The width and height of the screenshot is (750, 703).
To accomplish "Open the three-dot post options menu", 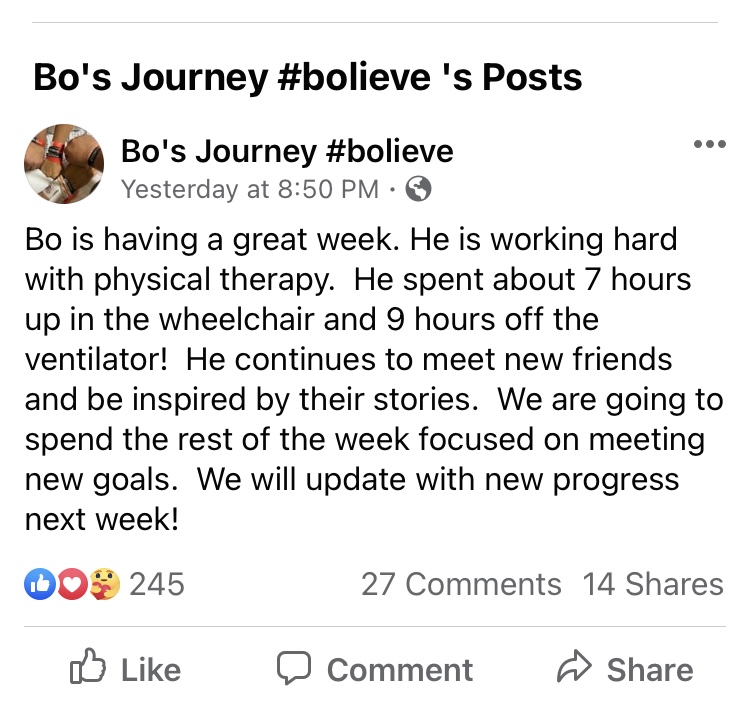I will [x=710, y=143].
